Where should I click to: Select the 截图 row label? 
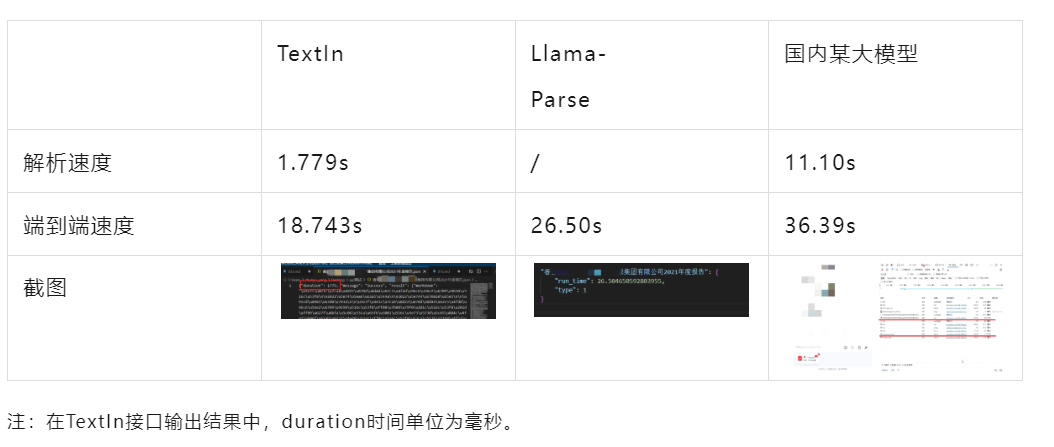click(44, 288)
